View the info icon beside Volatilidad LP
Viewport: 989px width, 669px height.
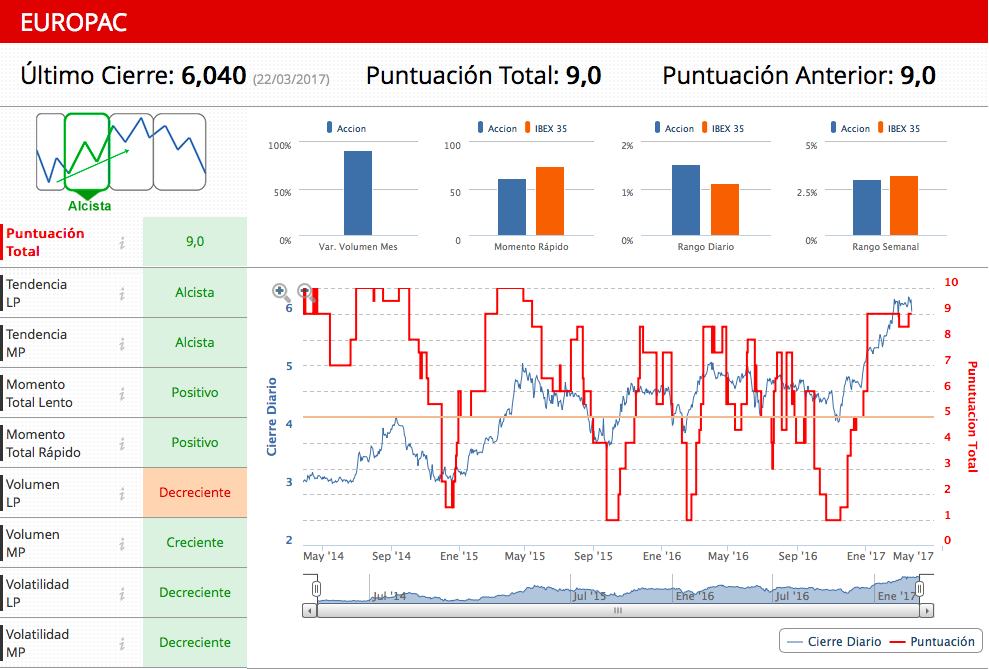(x=122, y=593)
